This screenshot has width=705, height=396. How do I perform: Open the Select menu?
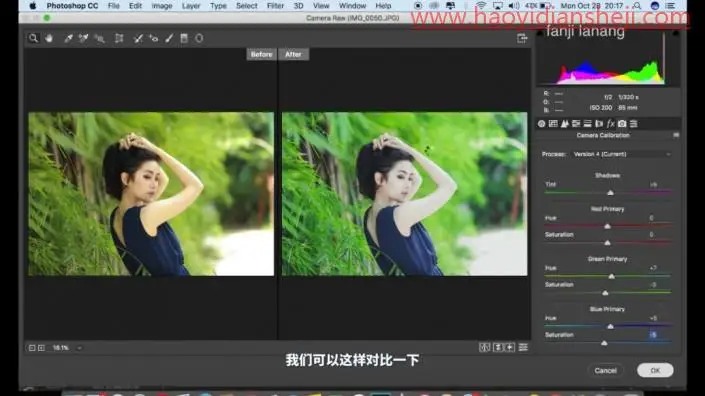click(x=247, y=6)
